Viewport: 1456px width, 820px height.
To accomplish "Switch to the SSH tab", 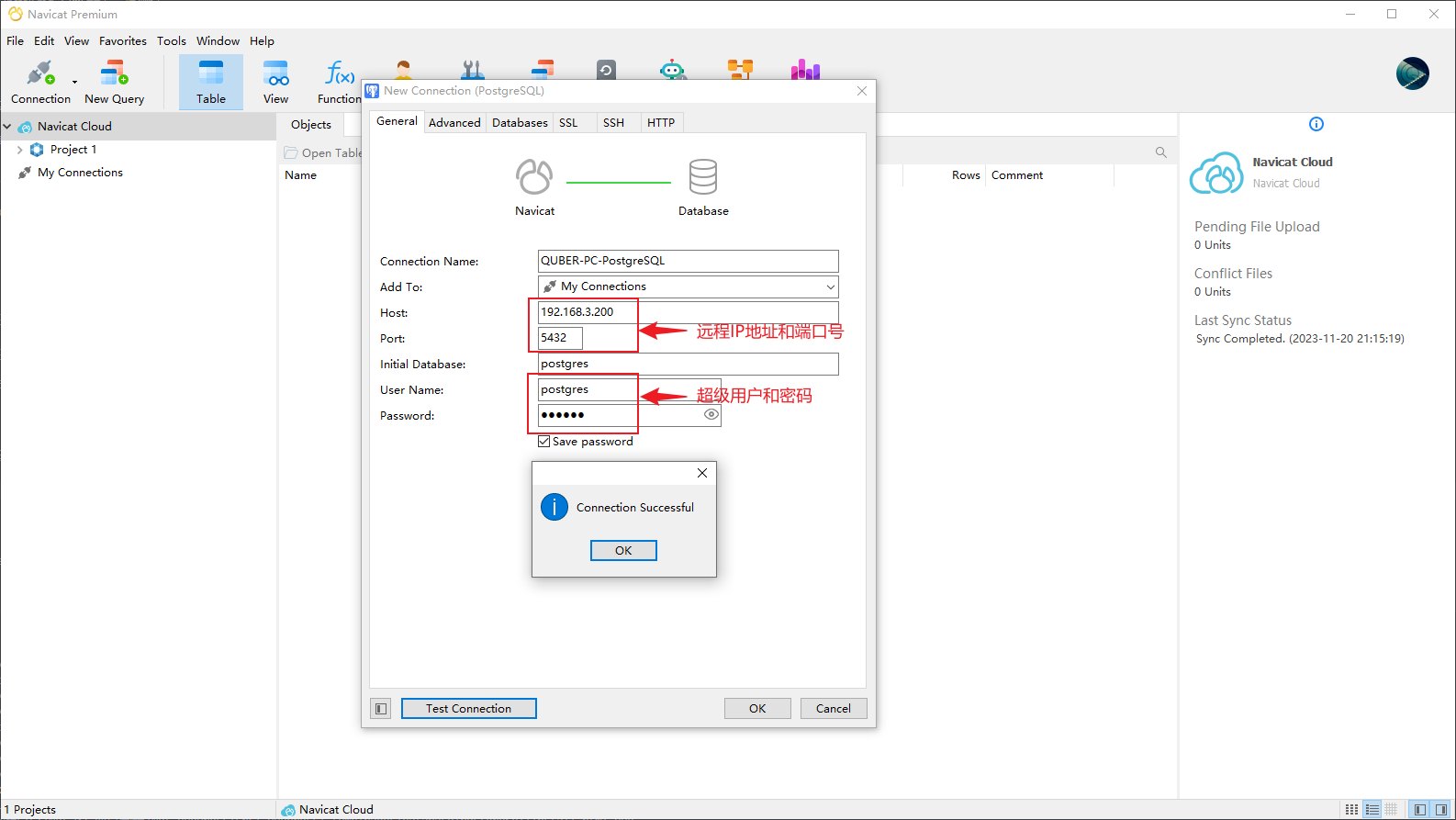I will 613,123.
